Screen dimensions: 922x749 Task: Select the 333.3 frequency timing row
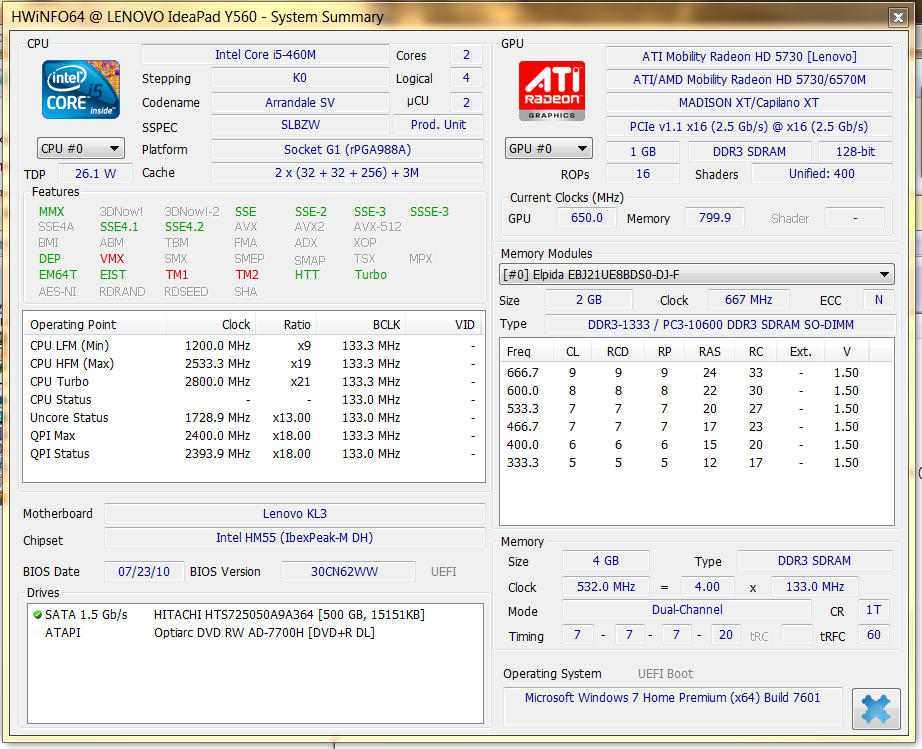click(x=697, y=463)
